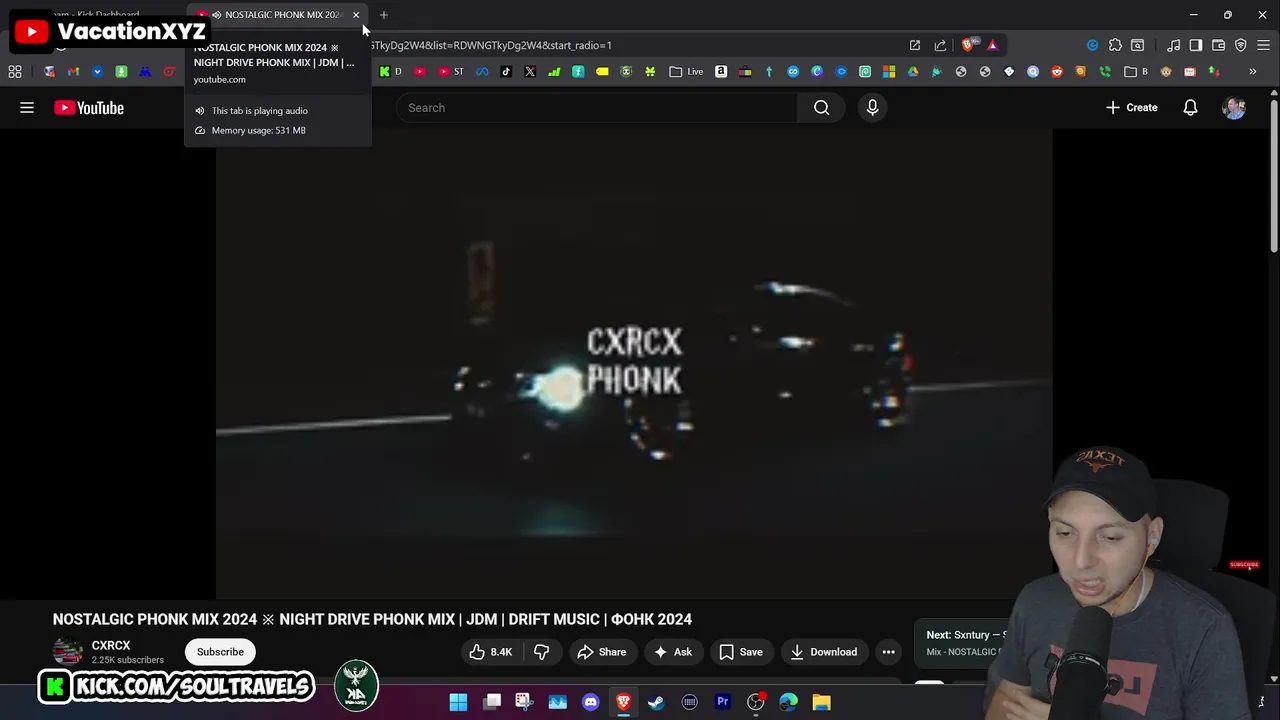Screen dimensions: 1280x720
Task: Open the Google Drive bookmark
Action: (912, 71)
